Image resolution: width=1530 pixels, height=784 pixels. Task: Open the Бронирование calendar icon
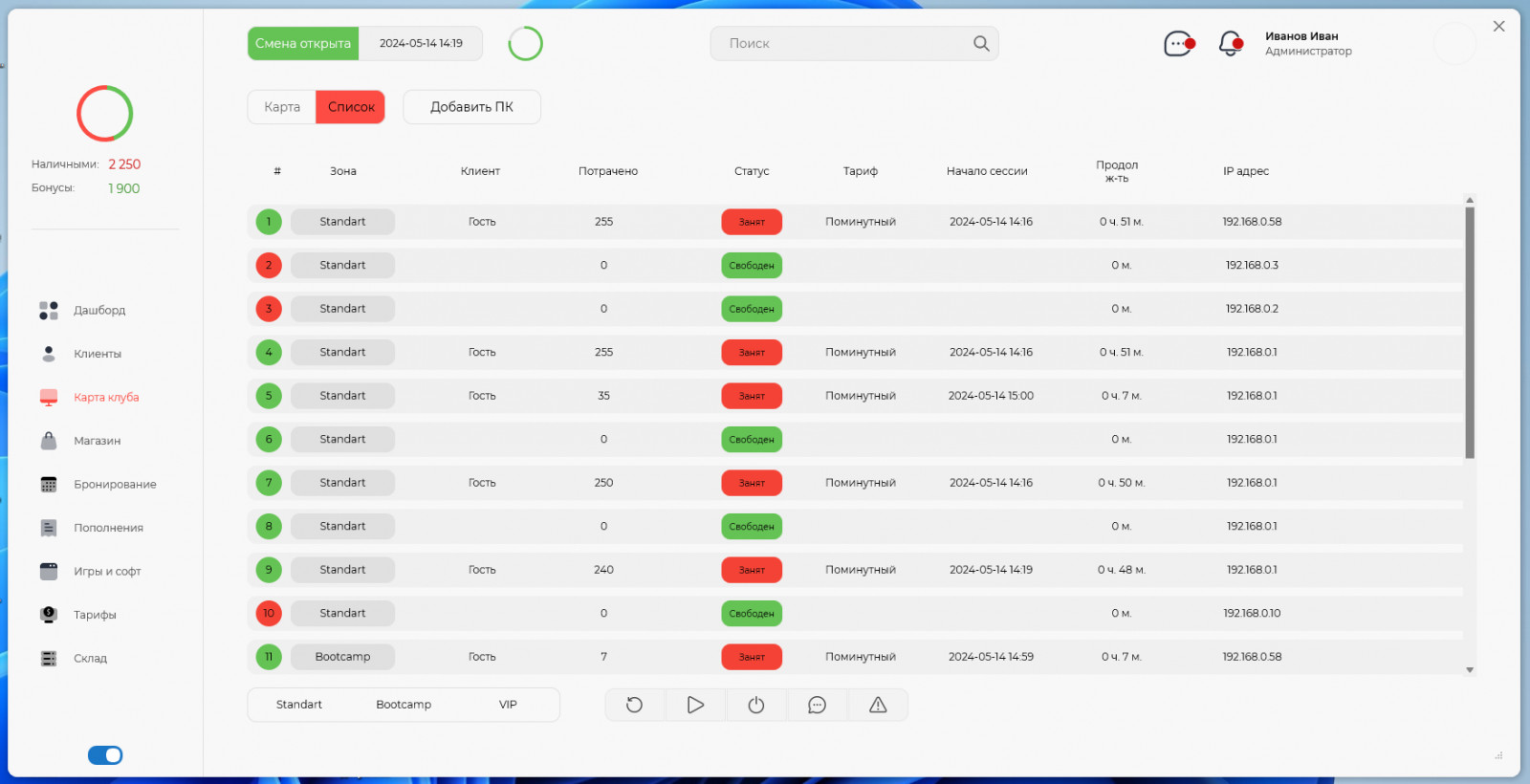point(49,485)
